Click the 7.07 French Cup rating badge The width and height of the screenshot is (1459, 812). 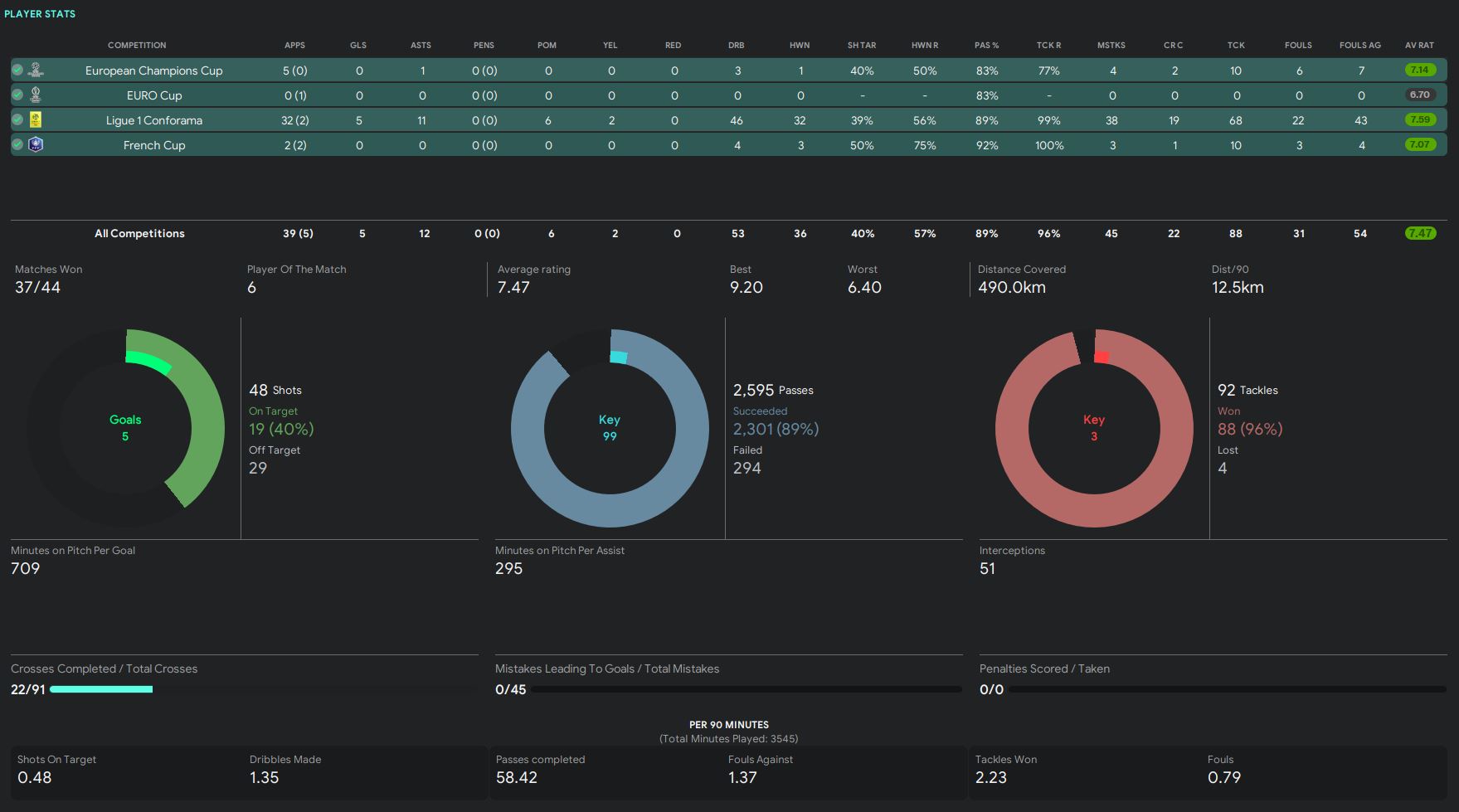1419,144
